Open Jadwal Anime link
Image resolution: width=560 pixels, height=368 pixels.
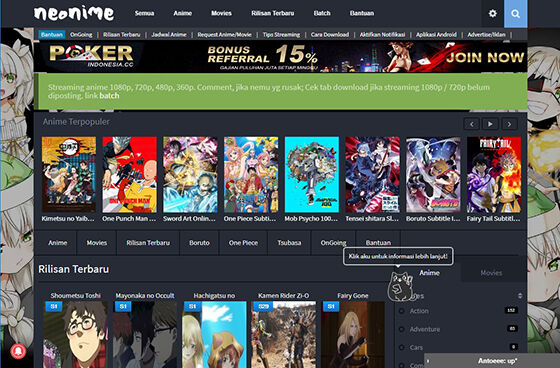[x=169, y=35]
